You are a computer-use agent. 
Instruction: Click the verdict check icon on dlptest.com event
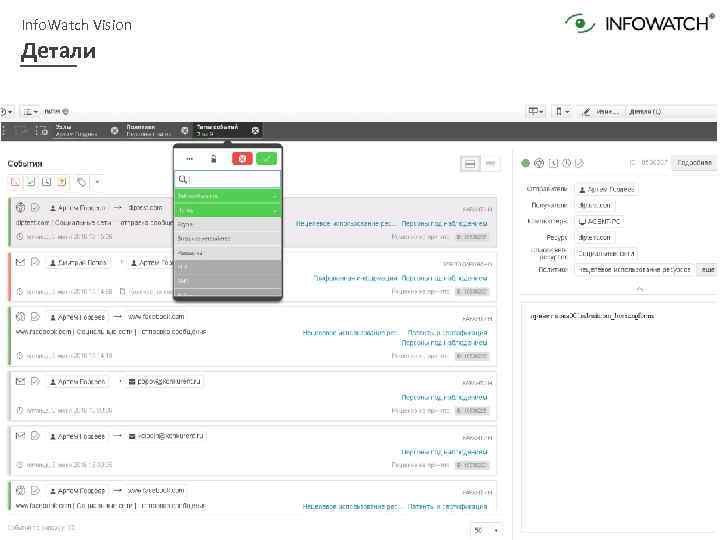[35, 208]
